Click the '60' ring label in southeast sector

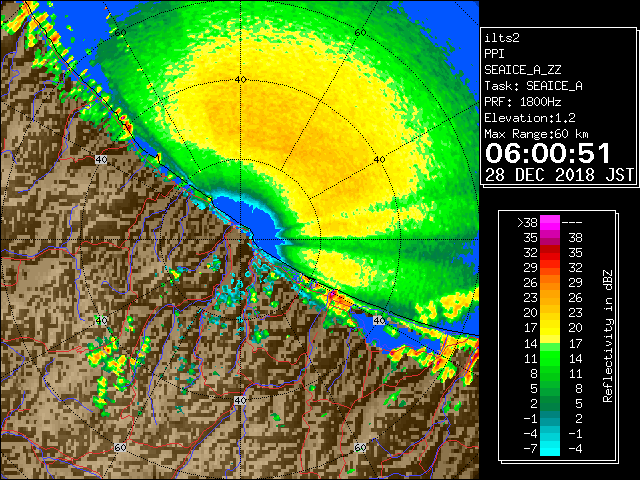click(x=360, y=448)
